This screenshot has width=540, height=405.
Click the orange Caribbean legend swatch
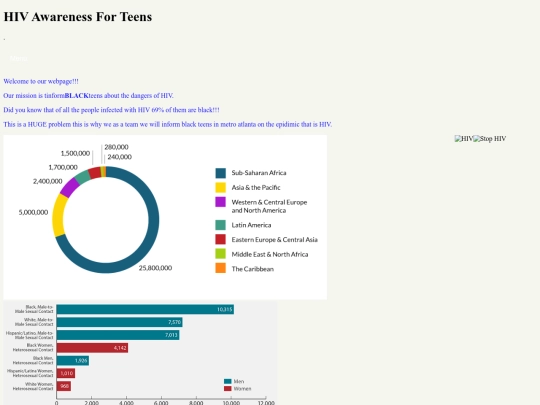click(220, 268)
